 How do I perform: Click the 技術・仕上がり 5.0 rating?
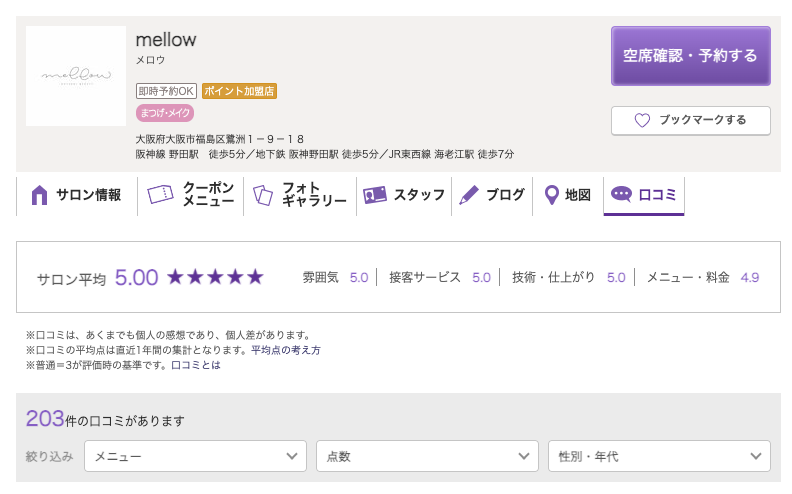pos(569,277)
